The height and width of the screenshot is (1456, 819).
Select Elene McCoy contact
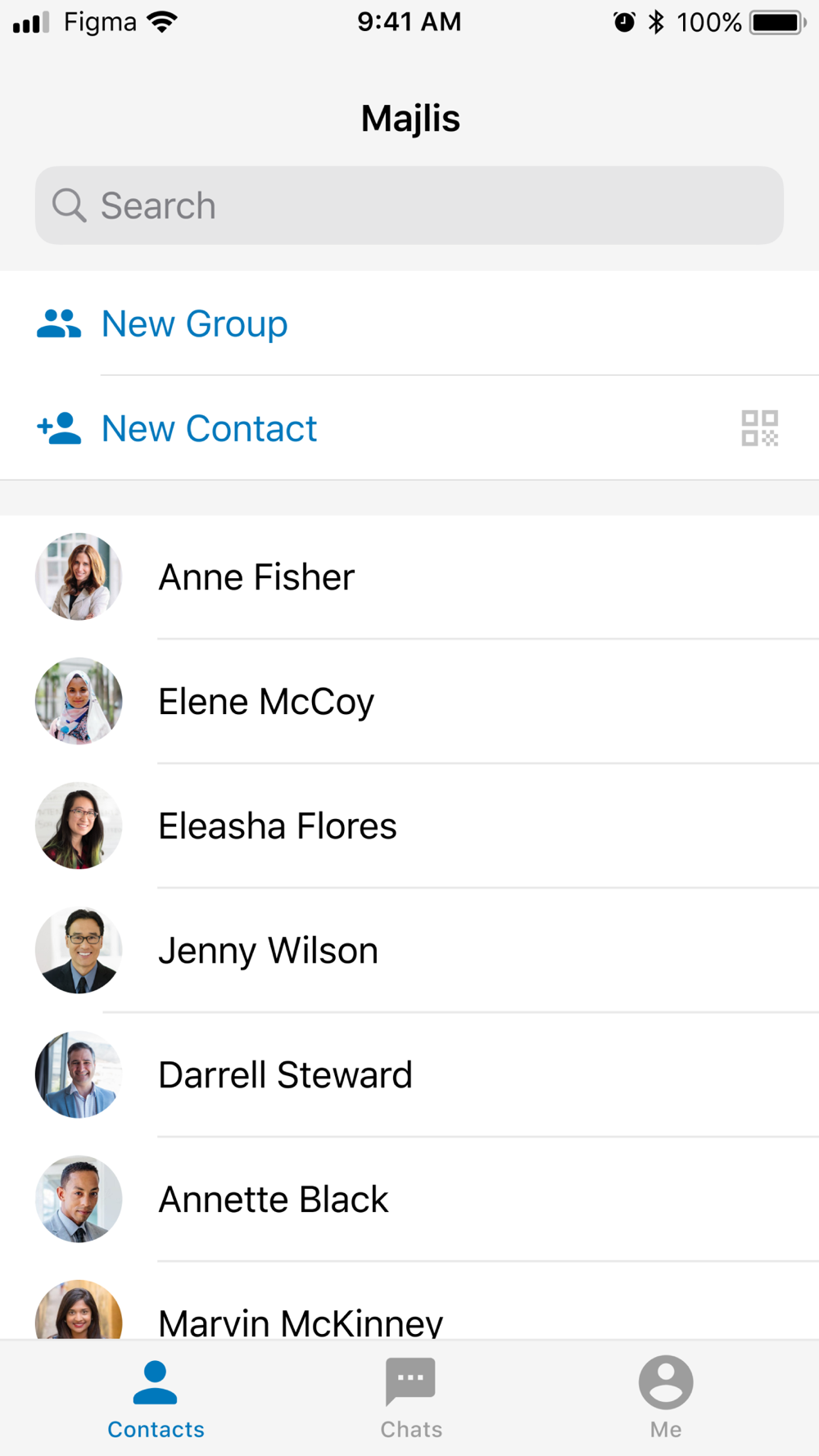[x=409, y=702]
